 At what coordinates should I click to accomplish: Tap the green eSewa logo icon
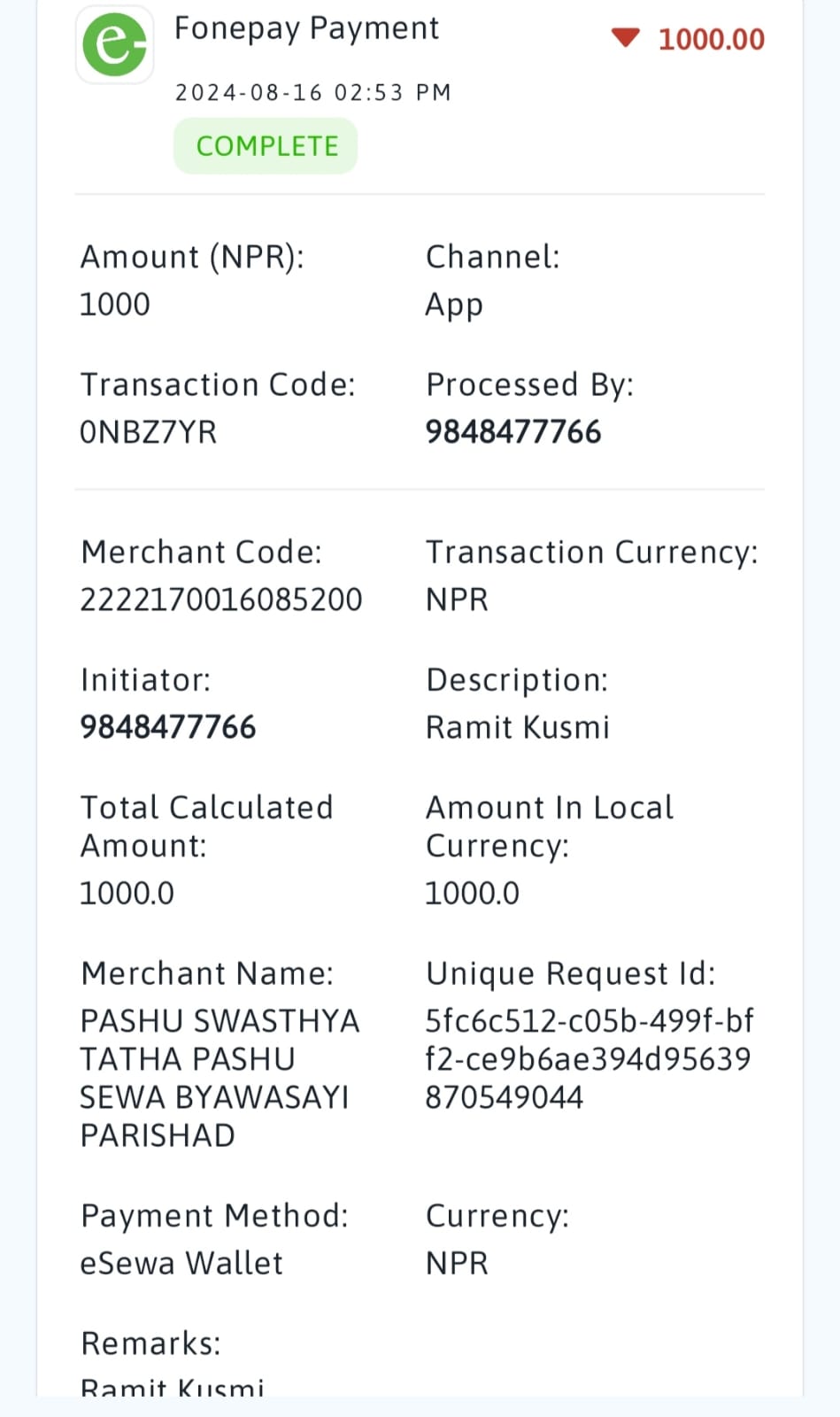pos(114,44)
